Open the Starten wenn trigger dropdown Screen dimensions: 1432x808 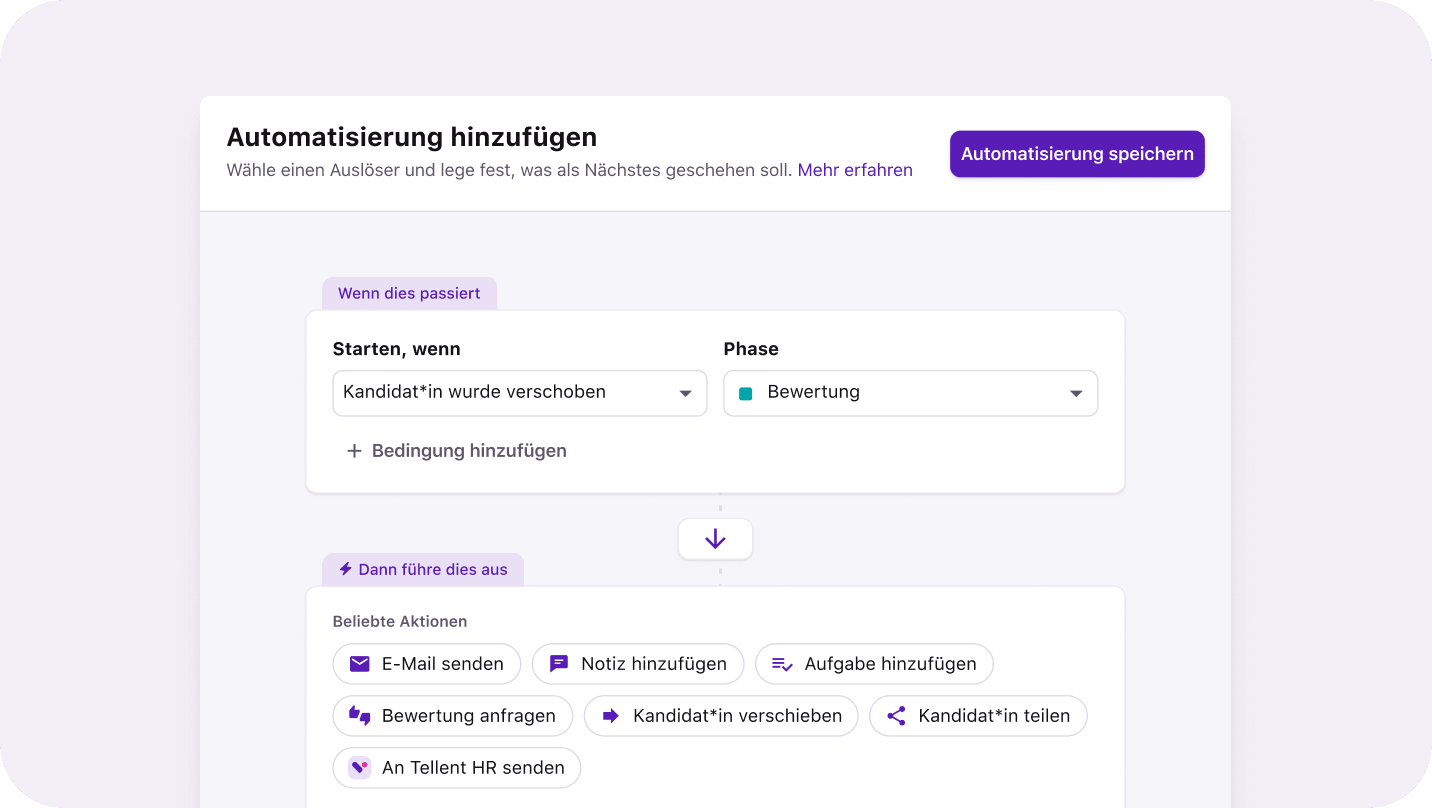click(x=519, y=393)
